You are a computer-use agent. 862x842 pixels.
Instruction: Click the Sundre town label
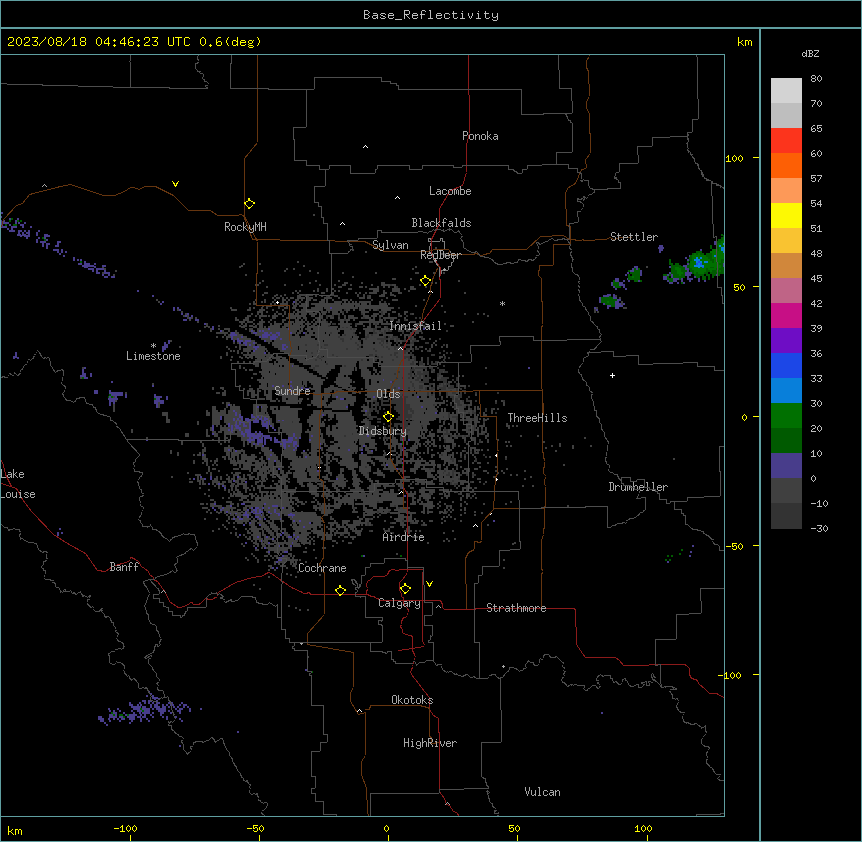(292, 391)
